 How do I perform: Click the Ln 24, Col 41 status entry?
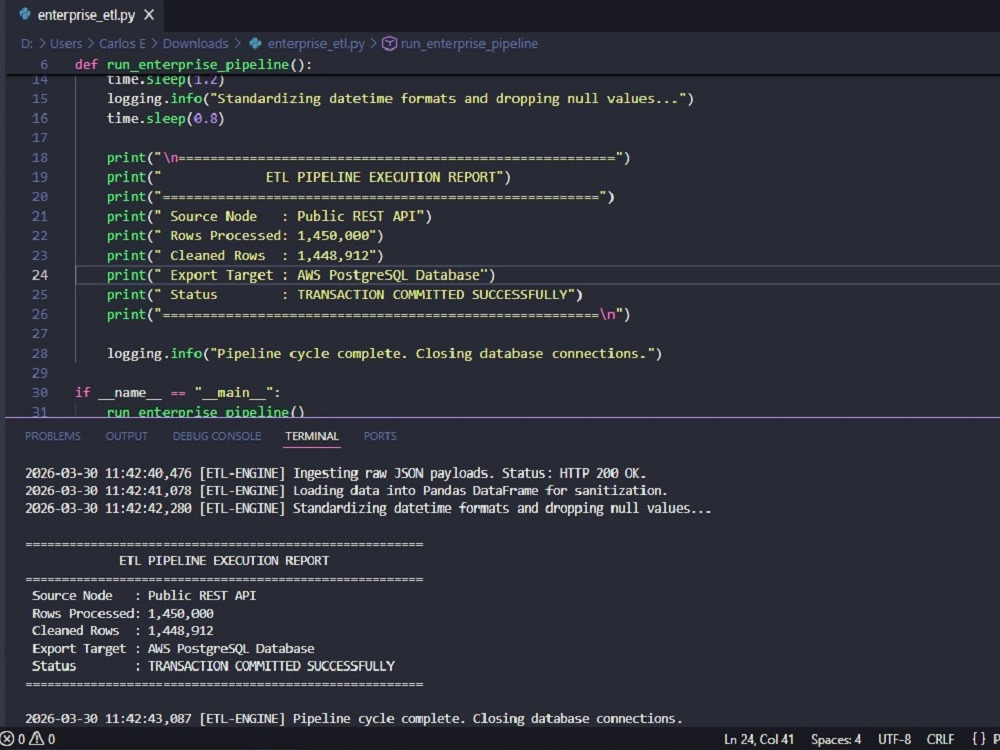[758, 739]
